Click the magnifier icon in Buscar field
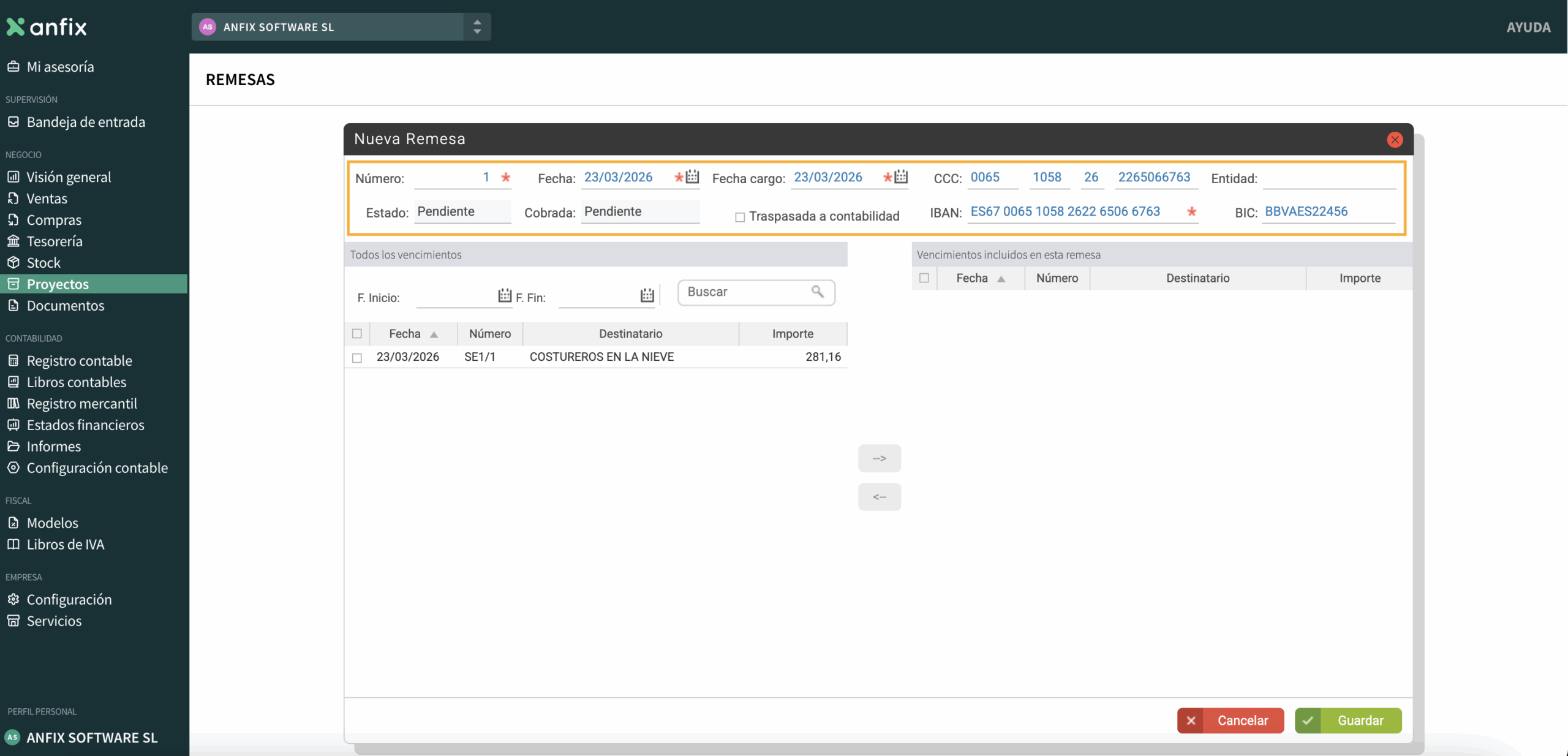 (x=817, y=292)
